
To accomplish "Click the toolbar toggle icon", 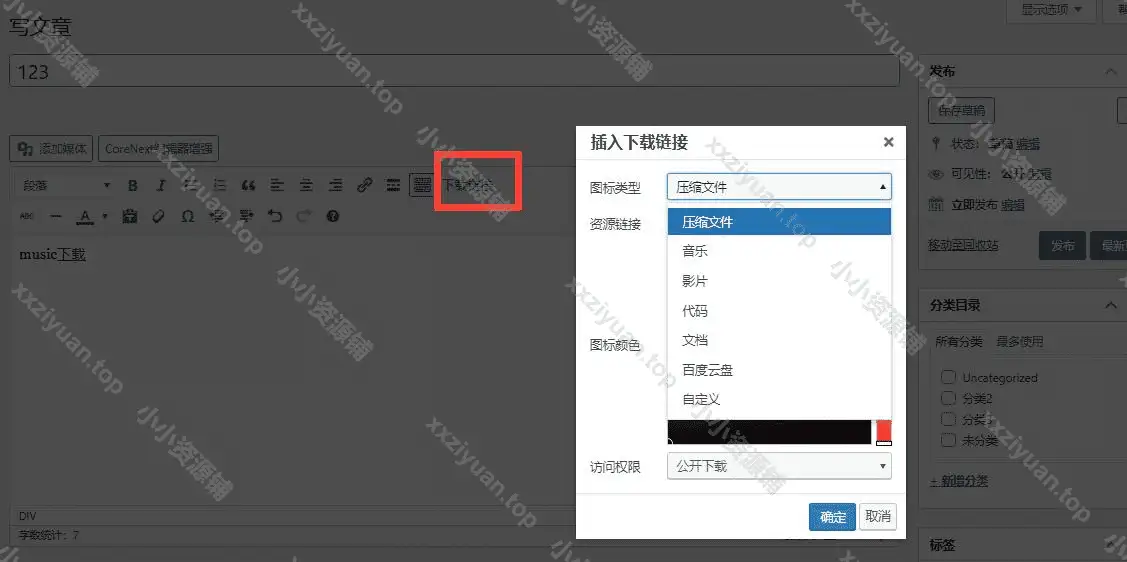I will (x=422, y=186).
